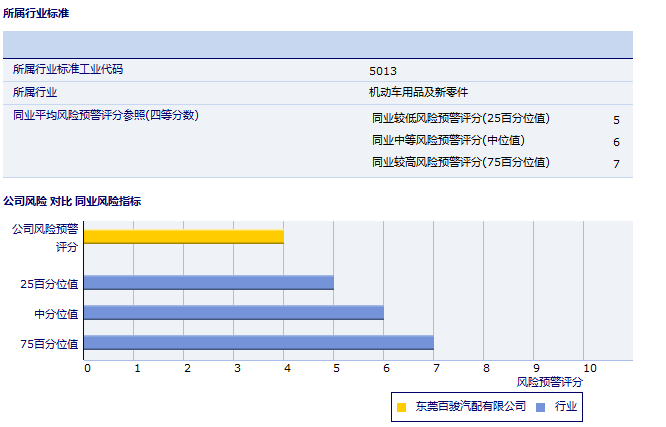
Task: Click the blue legend swatch for 行业
Action: pyautogui.click(x=541, y=407)
